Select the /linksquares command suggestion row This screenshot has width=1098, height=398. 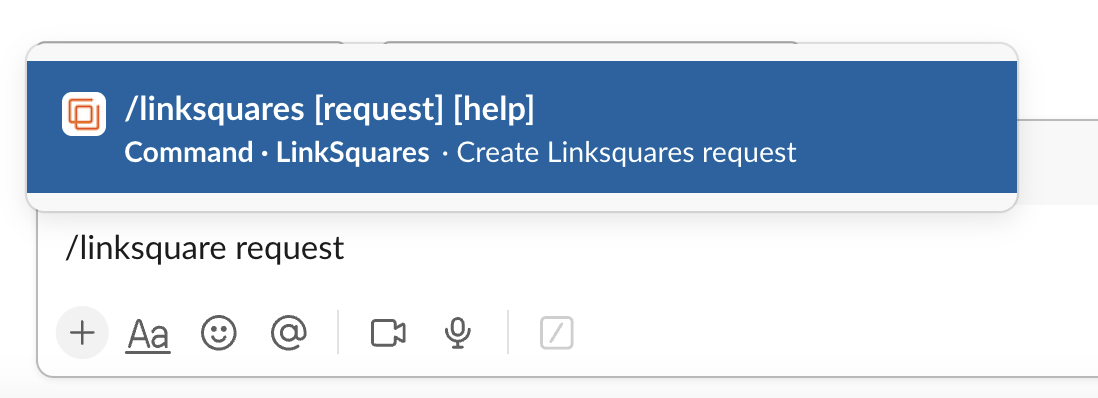[x=522, y=127]
